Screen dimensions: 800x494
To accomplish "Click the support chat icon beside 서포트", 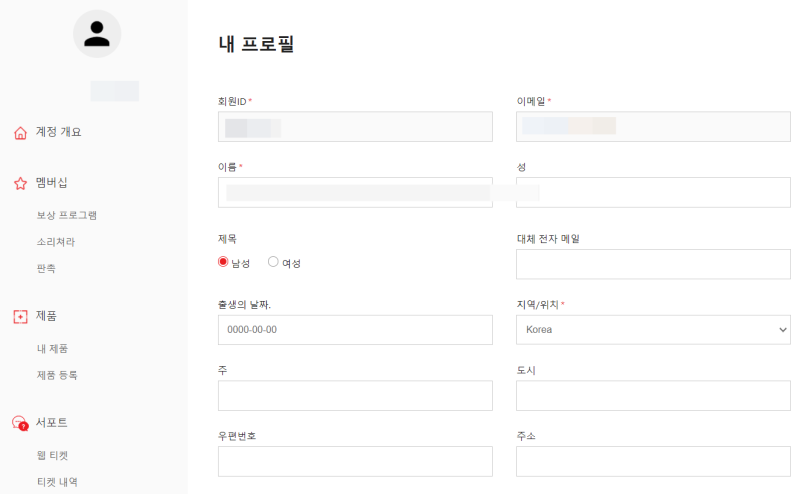I will pos(20,423).
